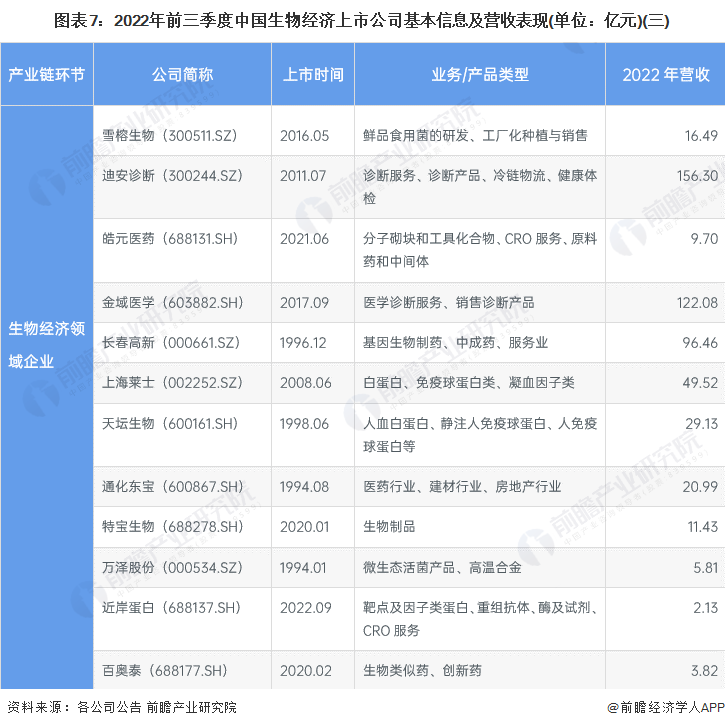Click 金域医学 listing date 2017.09
Screen dimensions: 725x728
304,302
